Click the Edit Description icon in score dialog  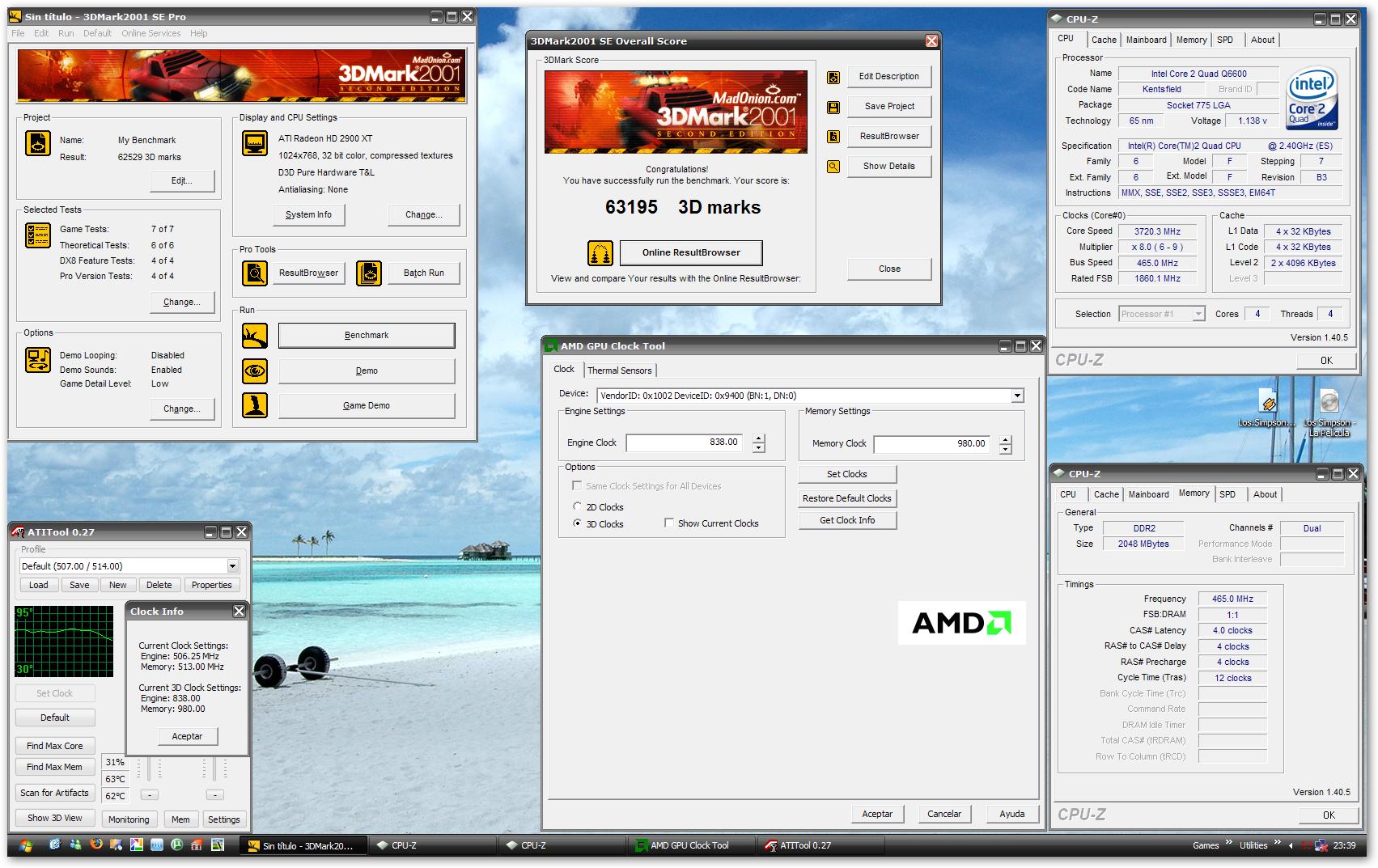833,77
